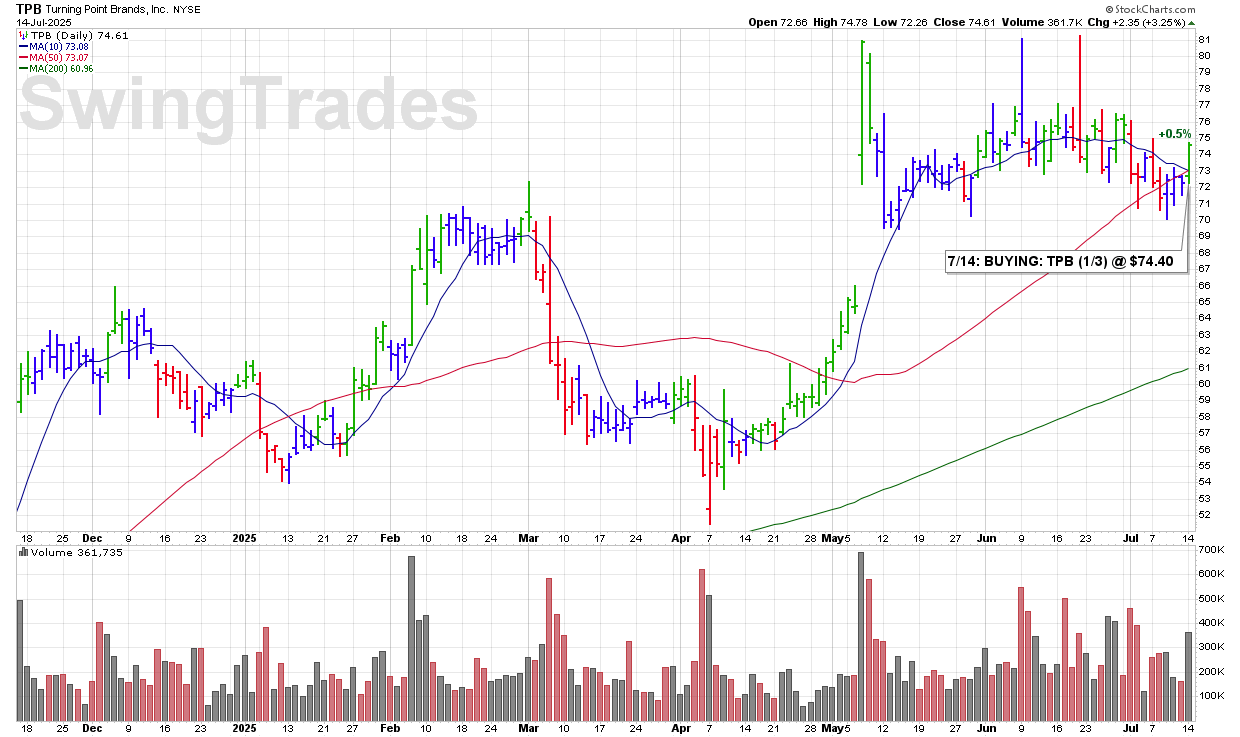Select the green MA(200) line swatch

pos(22,68)
